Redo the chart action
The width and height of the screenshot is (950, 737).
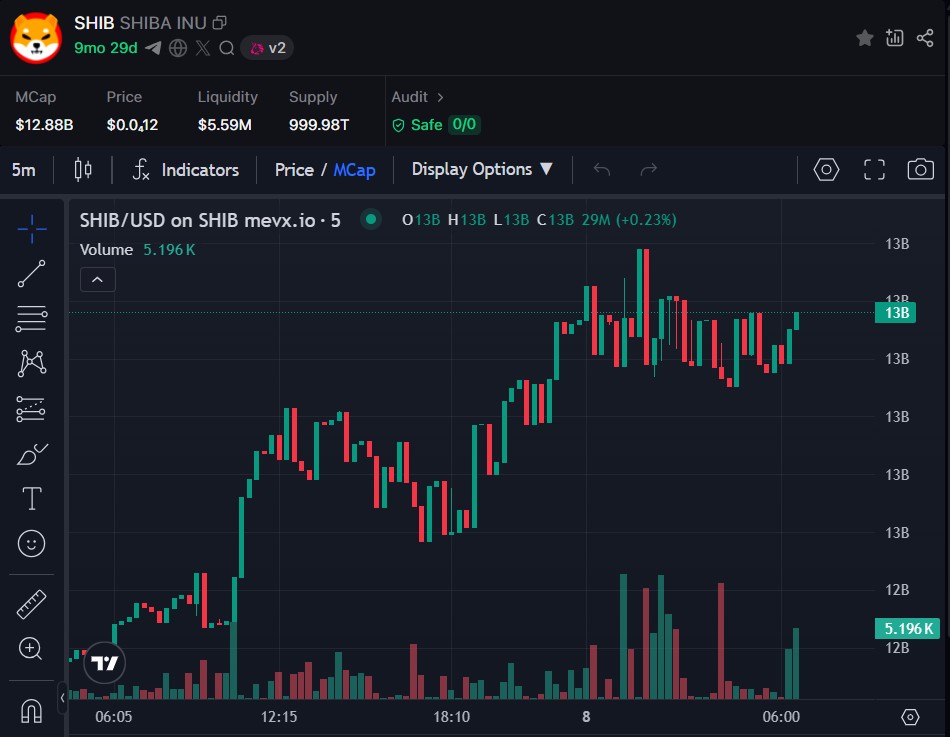click(648, 169)
